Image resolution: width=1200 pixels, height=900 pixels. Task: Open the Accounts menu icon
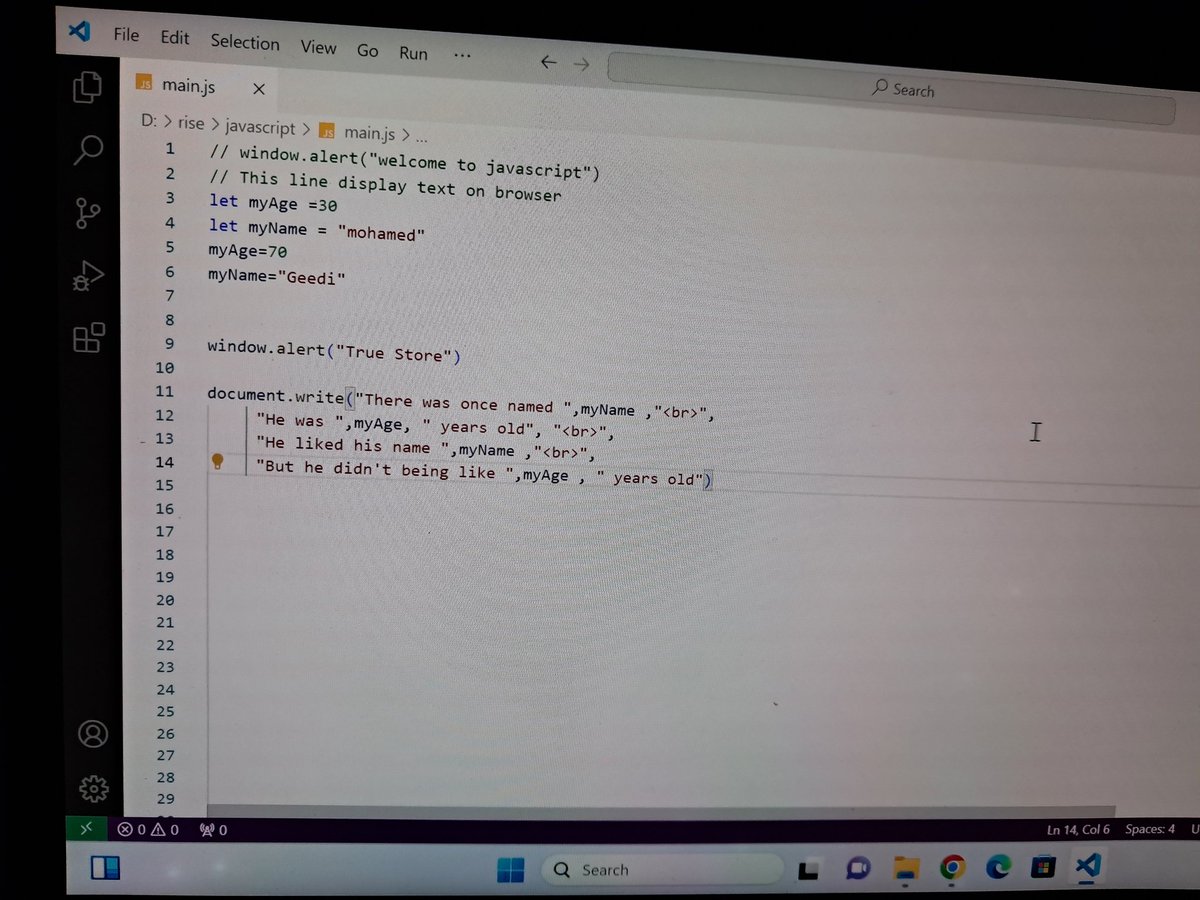93,735
